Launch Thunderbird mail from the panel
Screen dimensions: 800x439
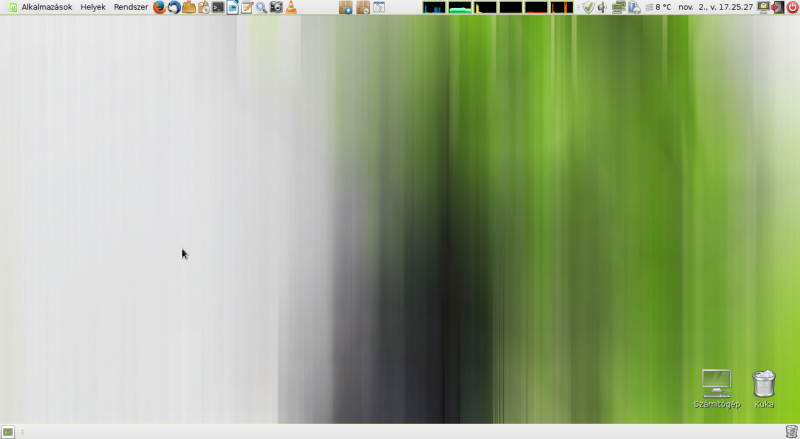coord(174,7)
